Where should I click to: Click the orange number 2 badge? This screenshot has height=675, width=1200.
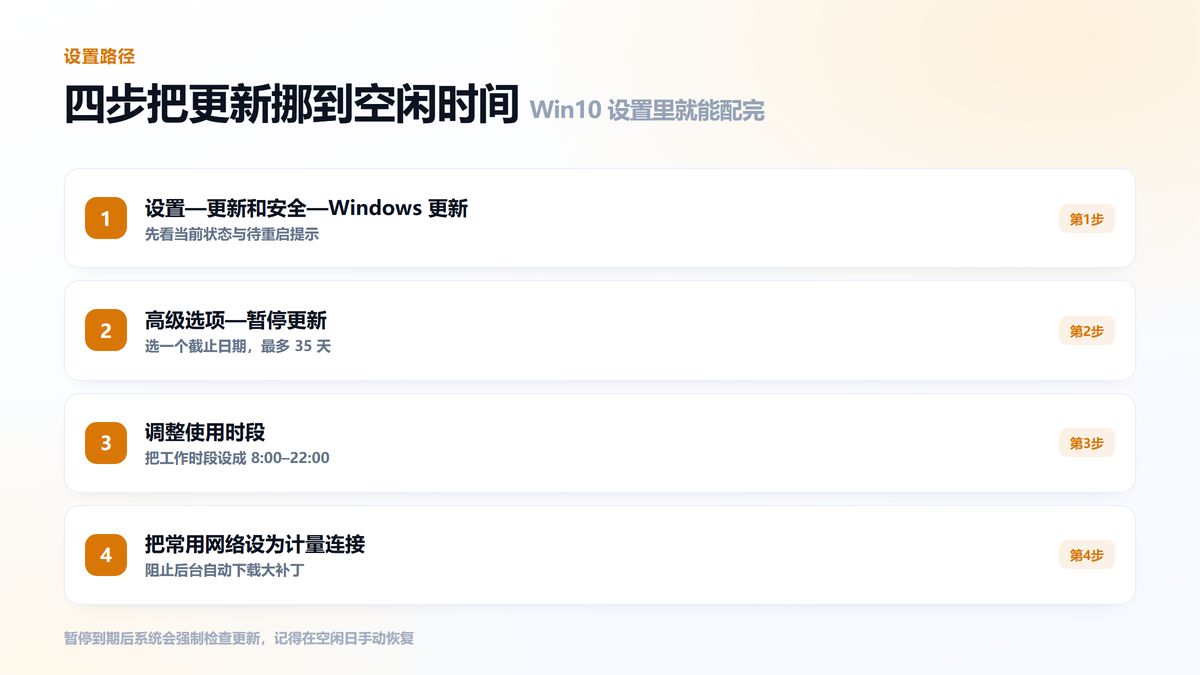106,330
